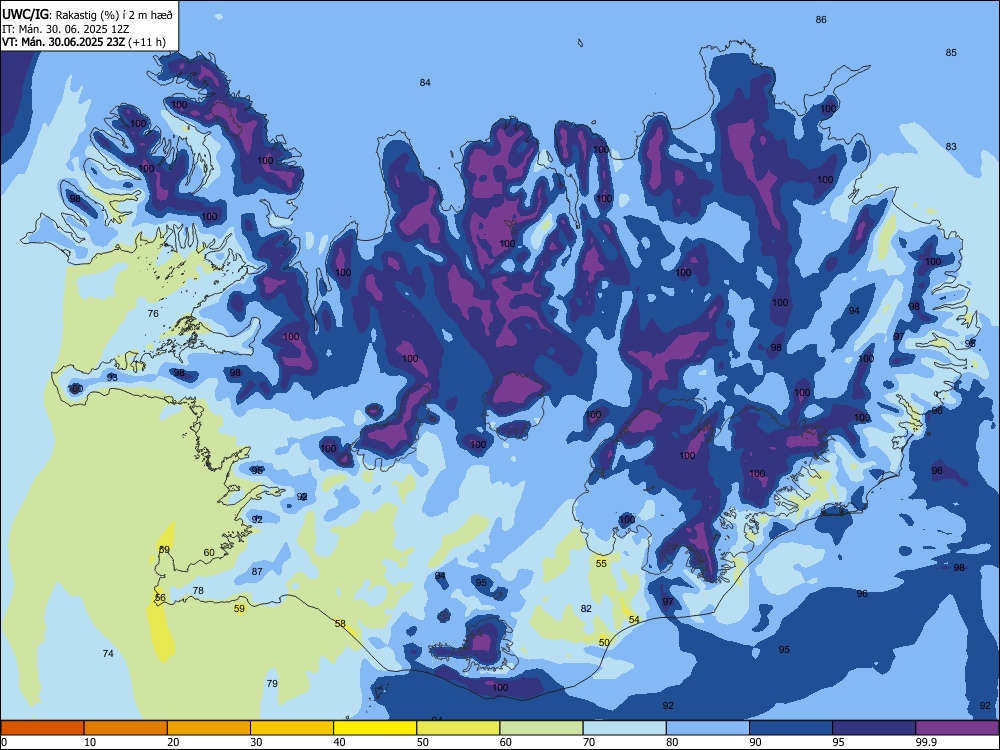The width and height of the screenshot is (1000, 750).
Task: Pick the 50–60 pale yellow legend swatch
Action: click(x=458, y=728)
